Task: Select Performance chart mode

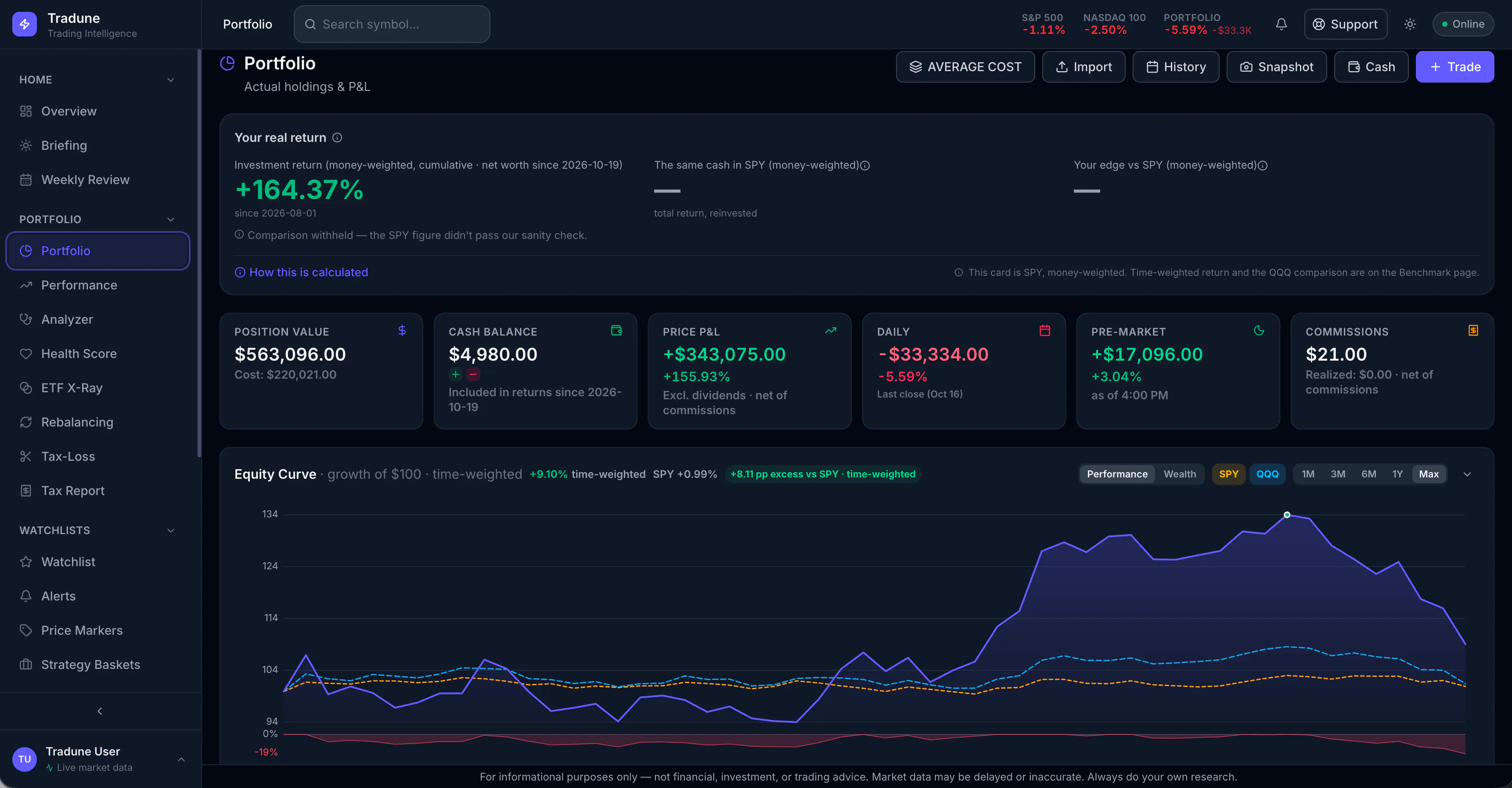Action: pyautogui.click(x=1117, y=474)
